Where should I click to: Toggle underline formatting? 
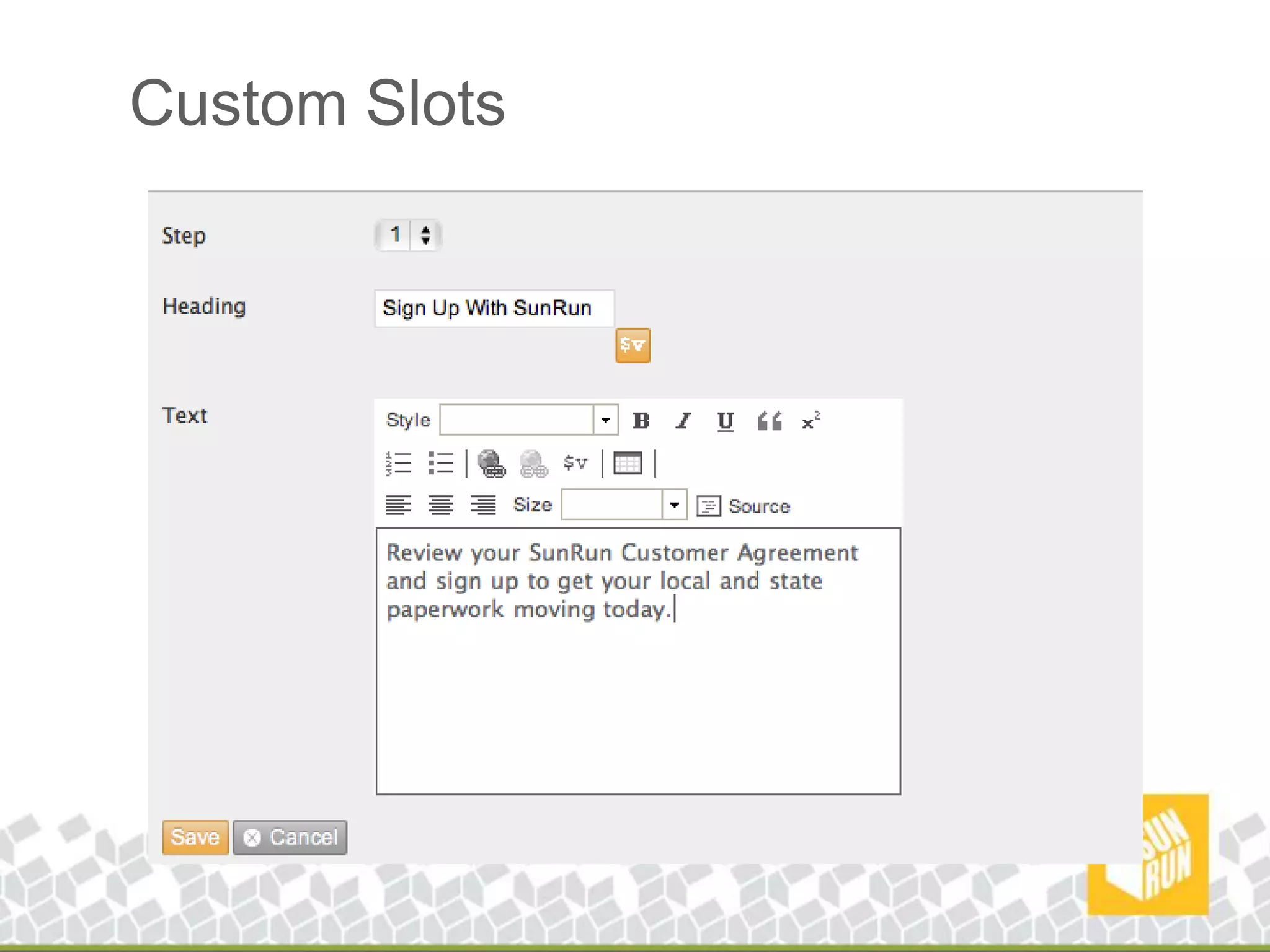[726, 421]
